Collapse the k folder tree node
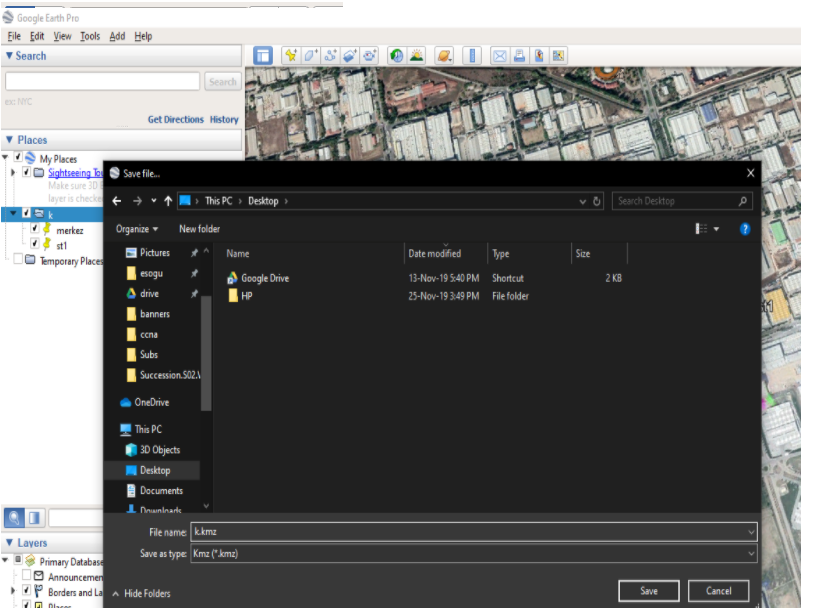 pos(13,213)
